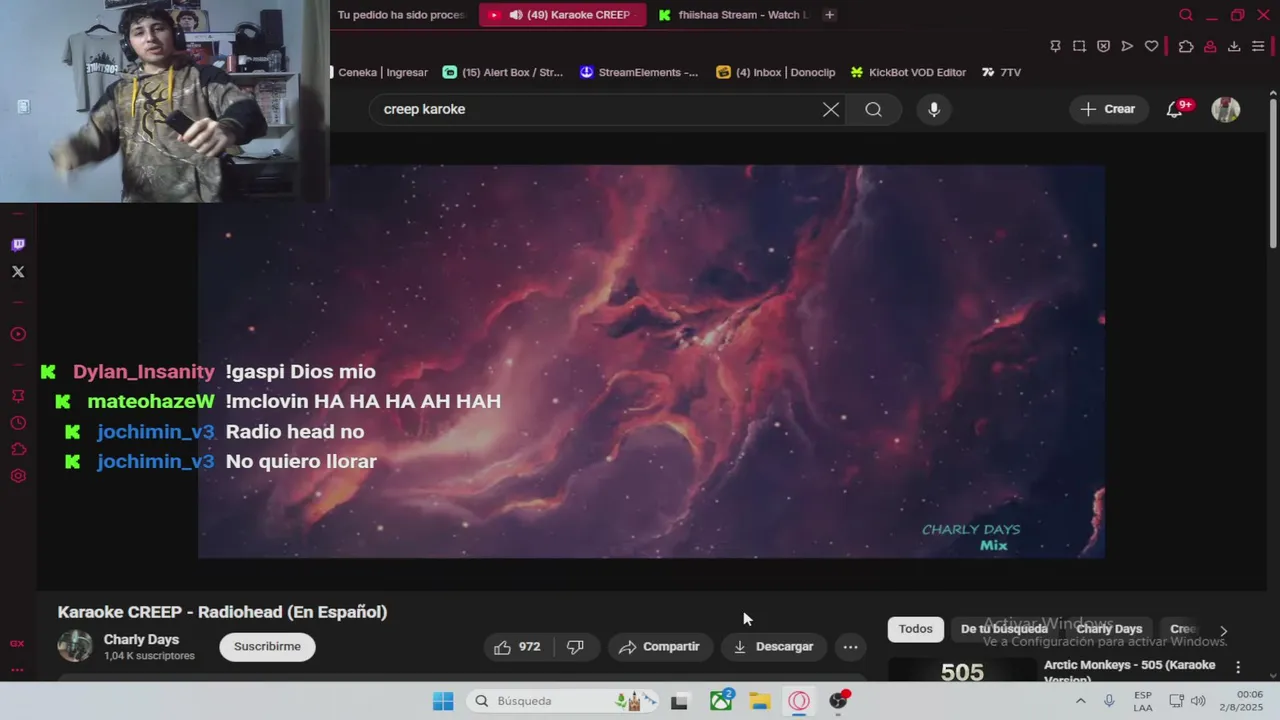Open the toolbar Extensions cube icon
The width and height of the screenshot is (1280, 720).
tap(1186, 46)
